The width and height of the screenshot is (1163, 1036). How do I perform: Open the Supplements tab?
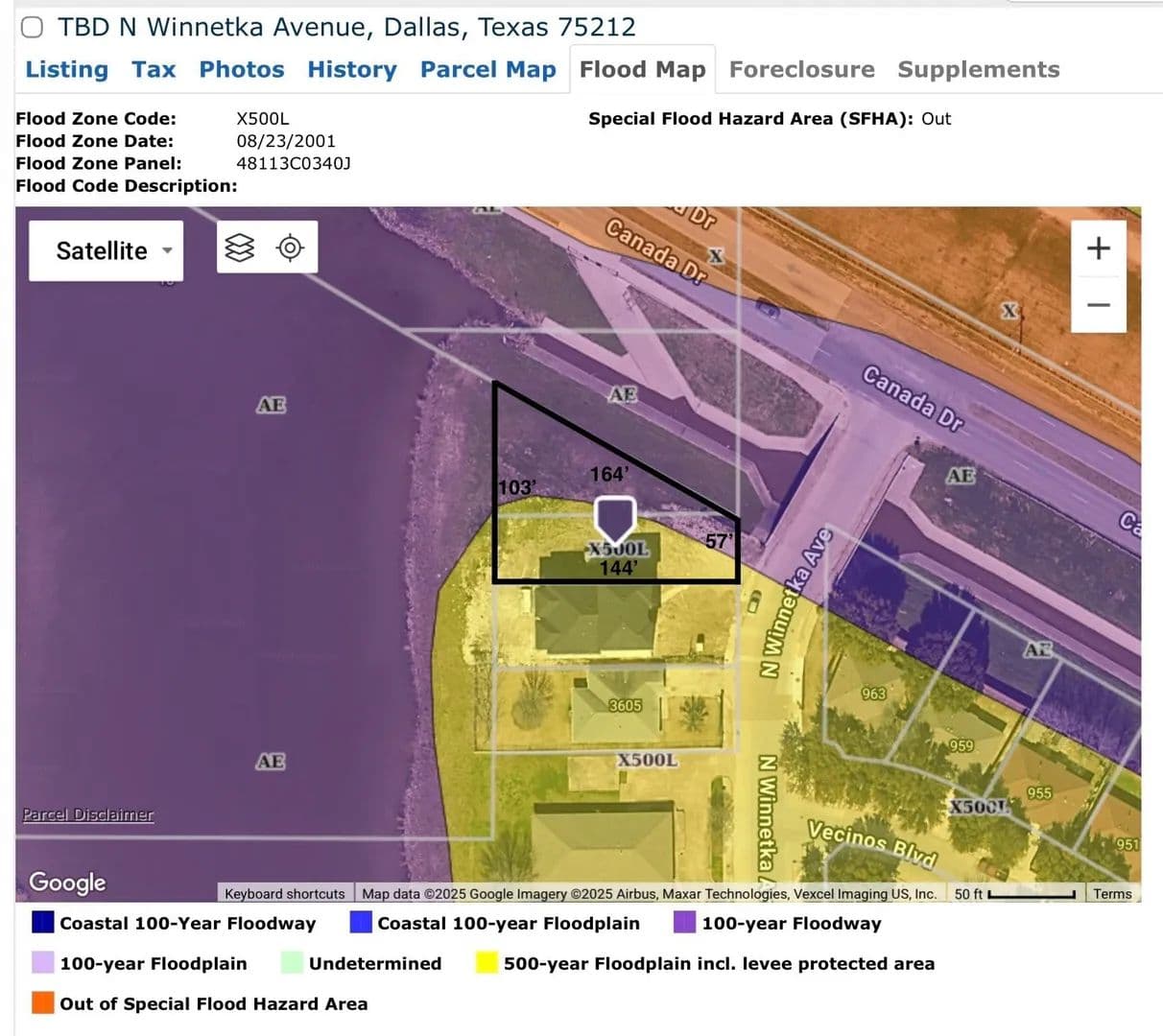(x=978, y=69)
